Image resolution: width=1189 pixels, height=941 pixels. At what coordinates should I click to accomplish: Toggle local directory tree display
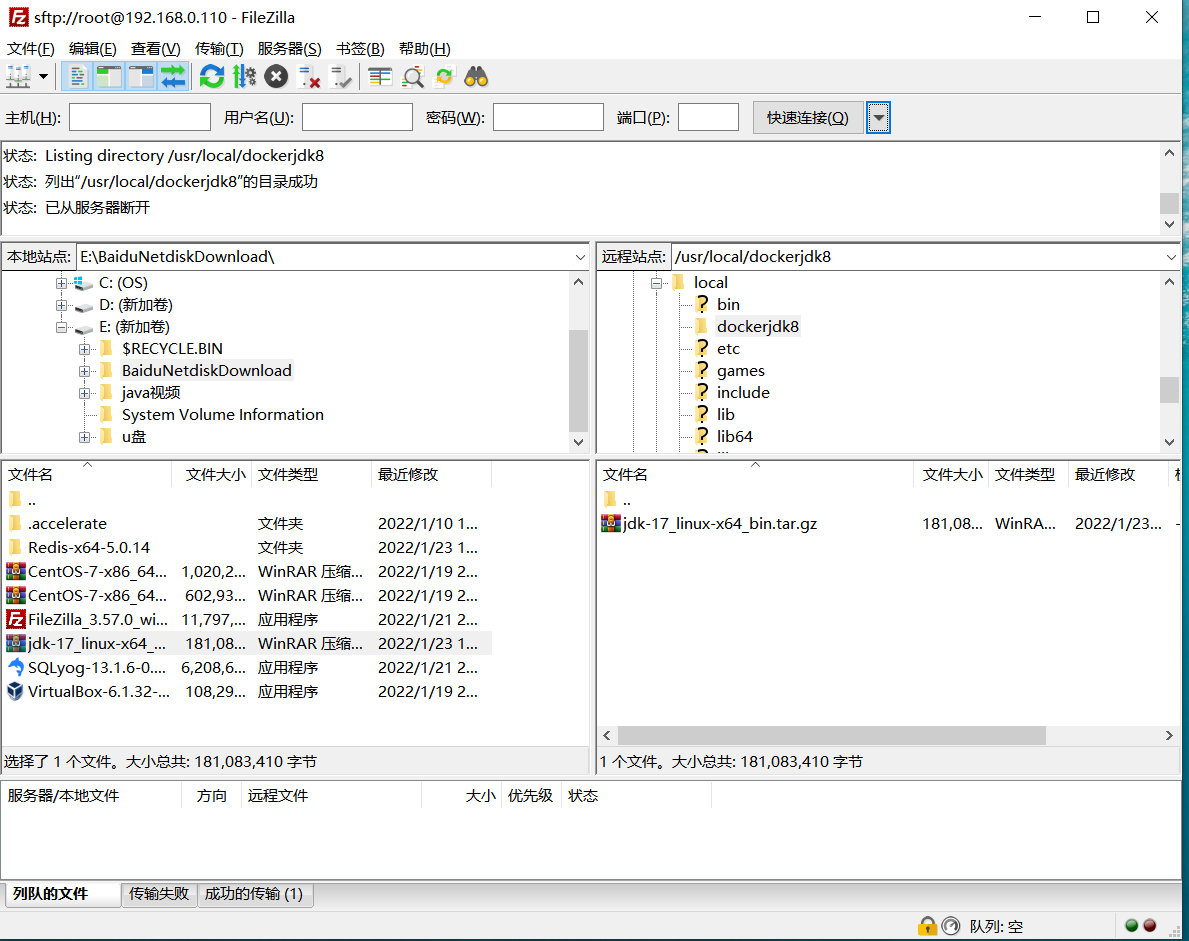tap(109, 77)
